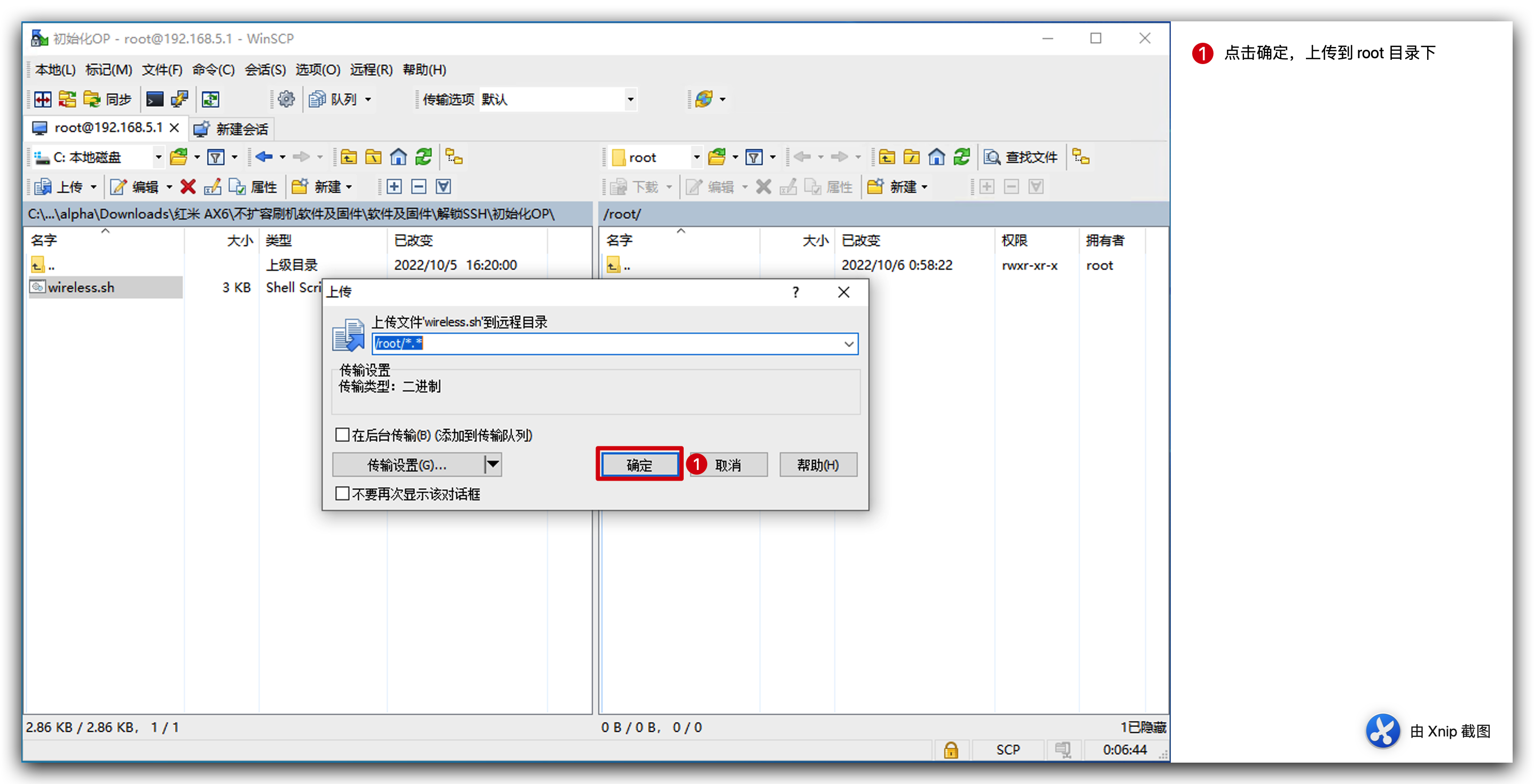Open the 传输设置 button dropdown arrow
Image resolution: width=1534 pixels, height=784 pixels.
493,464
